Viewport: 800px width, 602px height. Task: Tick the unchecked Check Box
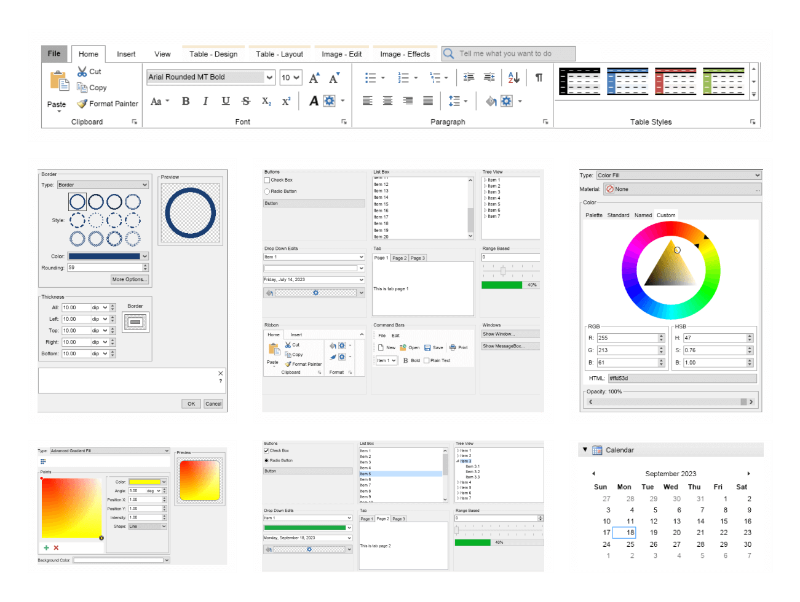tap(267, 180)
